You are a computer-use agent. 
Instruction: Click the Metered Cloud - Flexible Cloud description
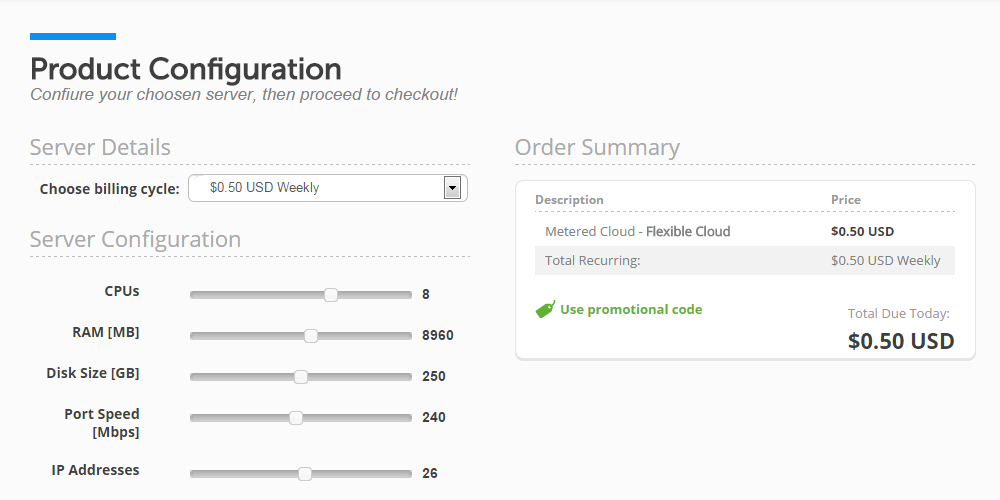click(638, 232)
